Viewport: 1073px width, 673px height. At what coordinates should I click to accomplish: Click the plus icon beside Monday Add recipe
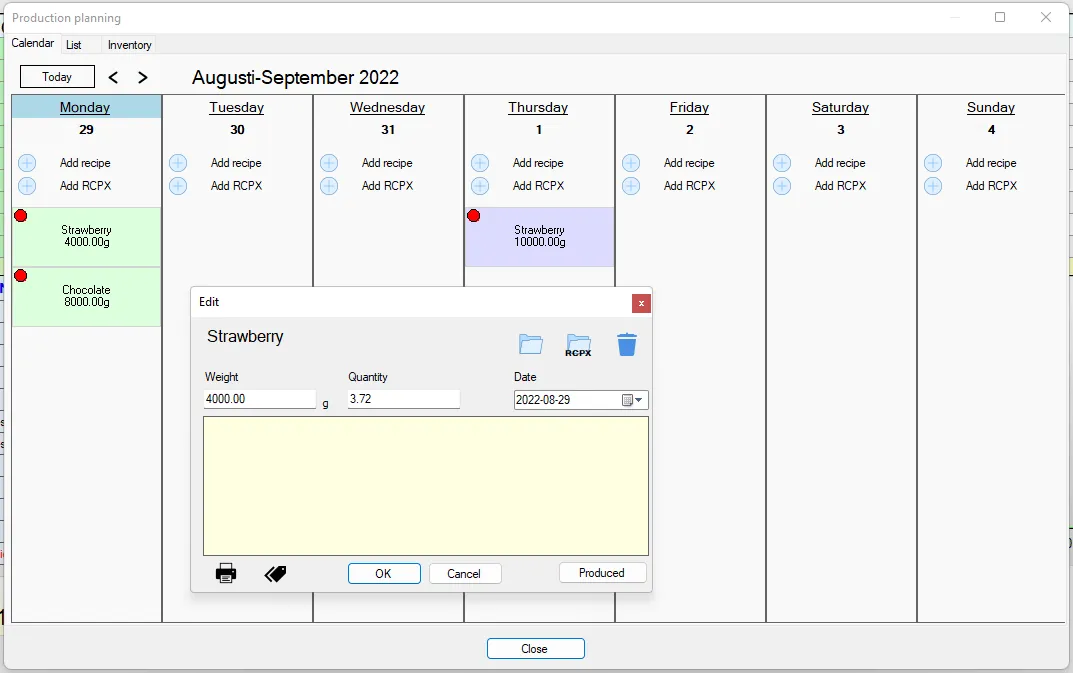(x=27, y=163)
